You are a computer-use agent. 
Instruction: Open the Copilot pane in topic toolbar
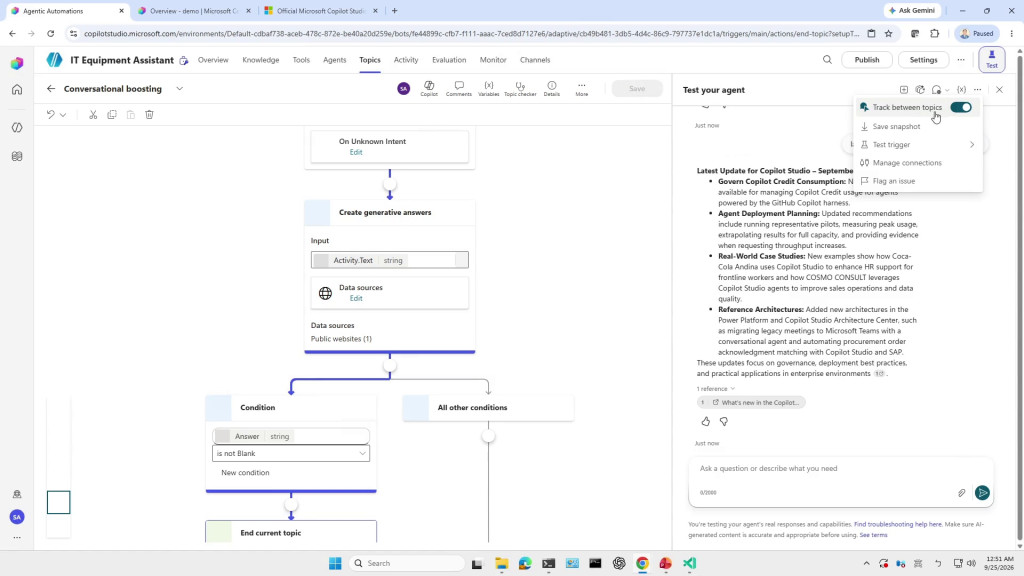point(429,89)
